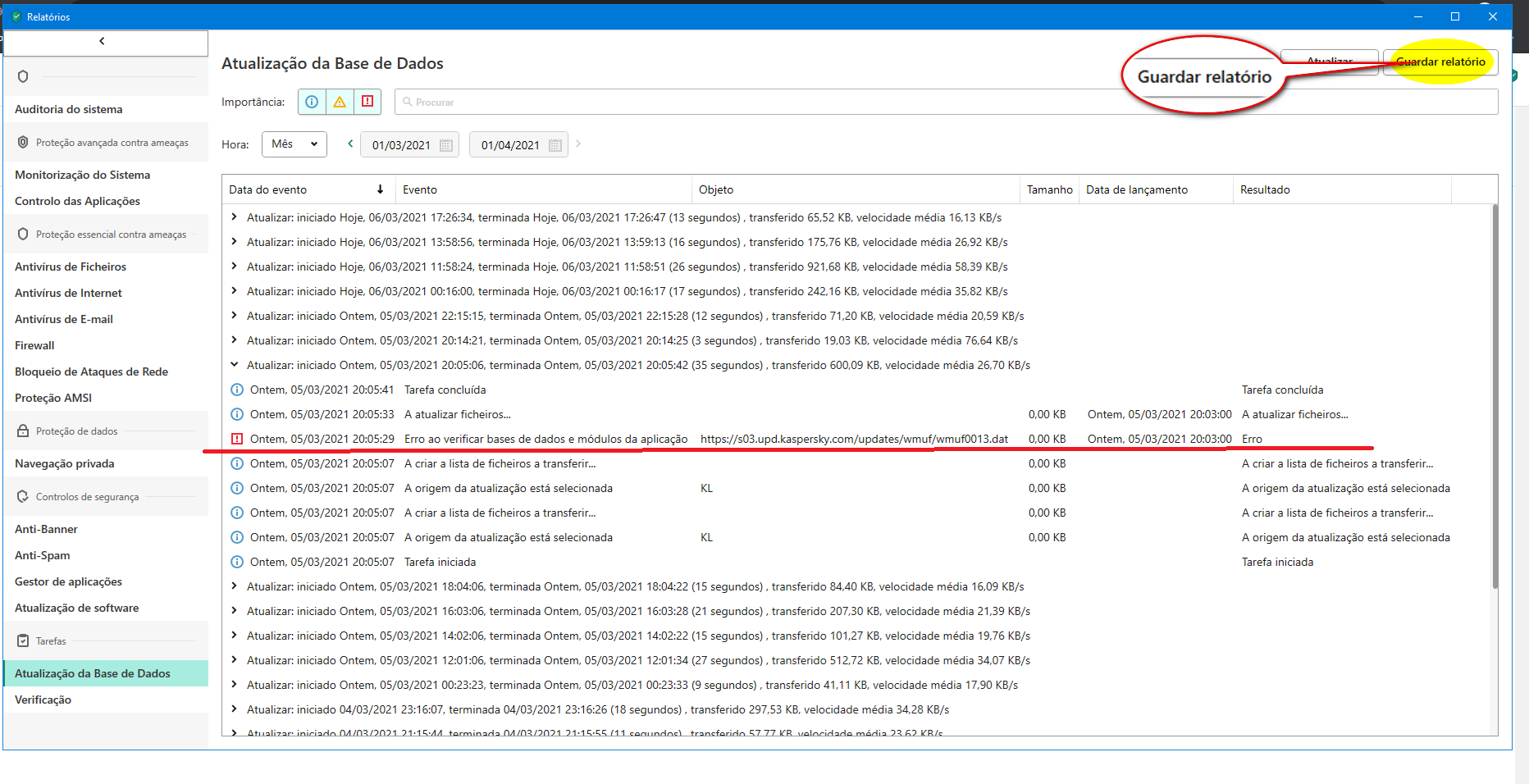Expand the 17:26:34 update entry
Screen dimensions: 1529x784
point(235,217)
